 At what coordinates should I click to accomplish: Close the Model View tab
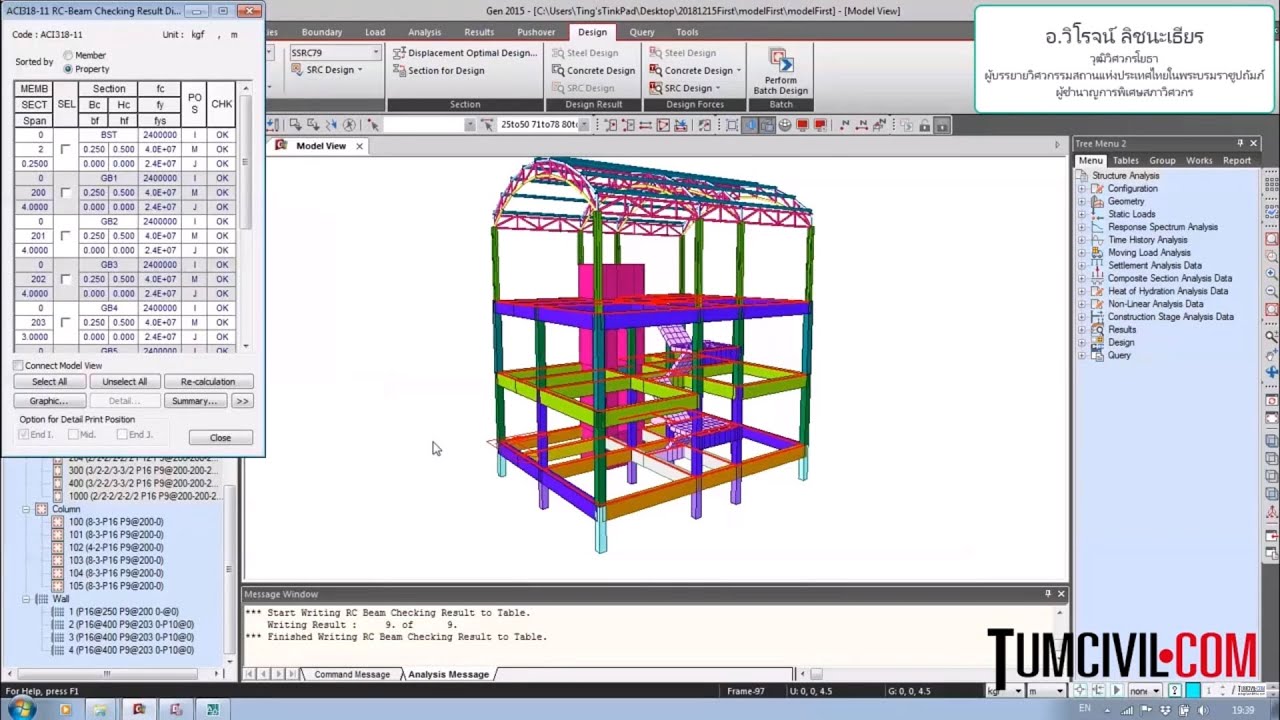(359, 146)
